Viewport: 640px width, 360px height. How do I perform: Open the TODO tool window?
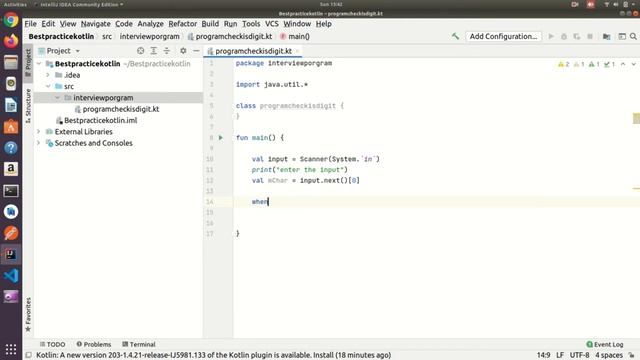52,344
